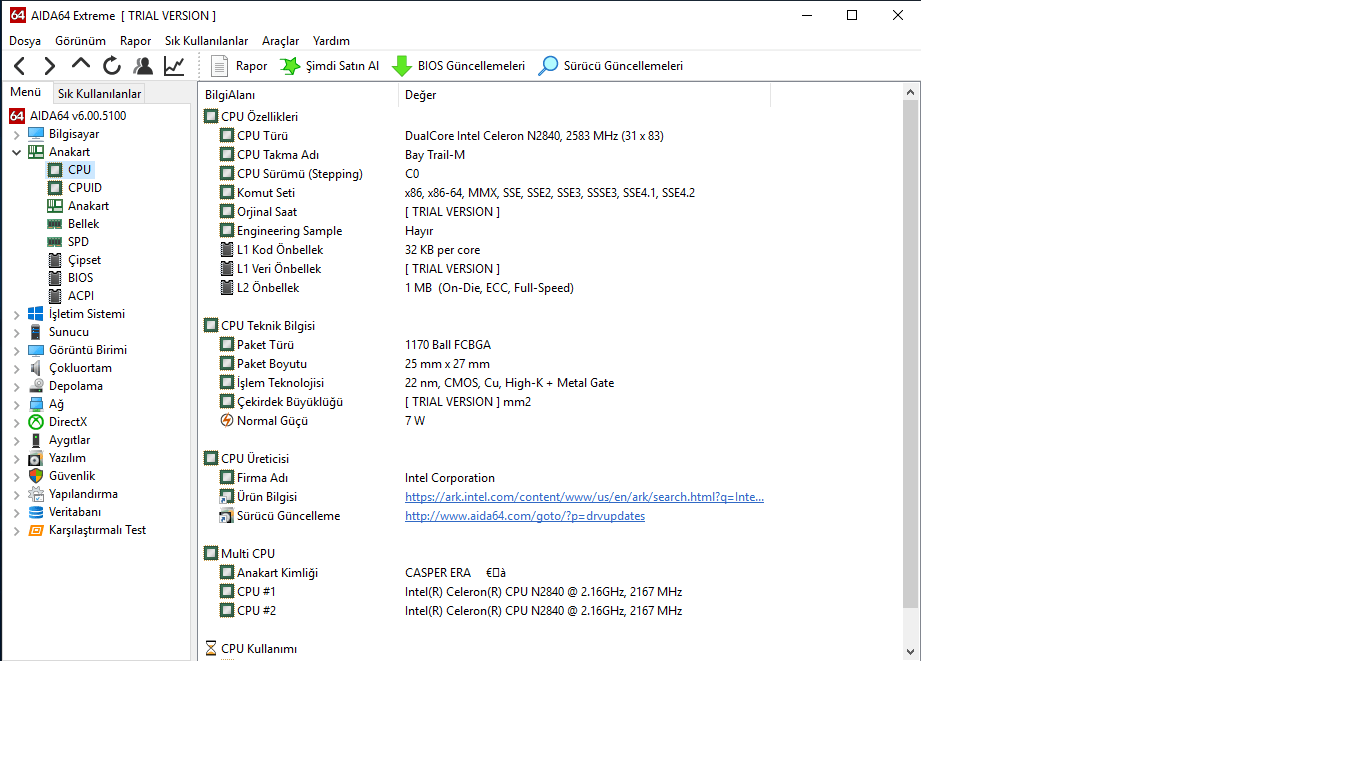Select the Yapılandırma tree item
The image size is (1366, 768).
click(83, 494)
